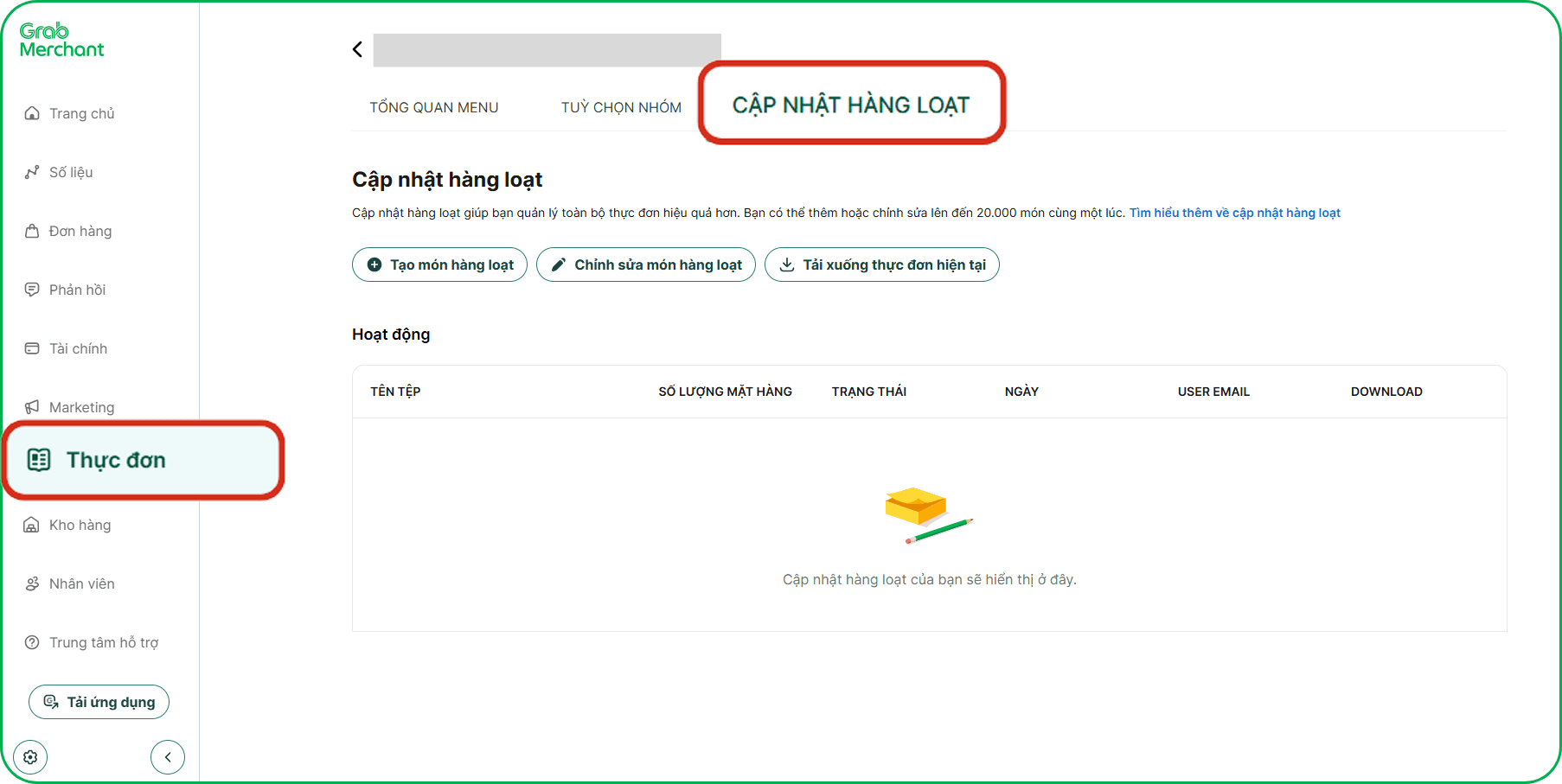Open the Tìm hiểu thêm về cập nhật hàng loạt link
Image resolution: width=1562 pixels, height=784 pixels.
pyautogui.click(x=1234, y=213)
